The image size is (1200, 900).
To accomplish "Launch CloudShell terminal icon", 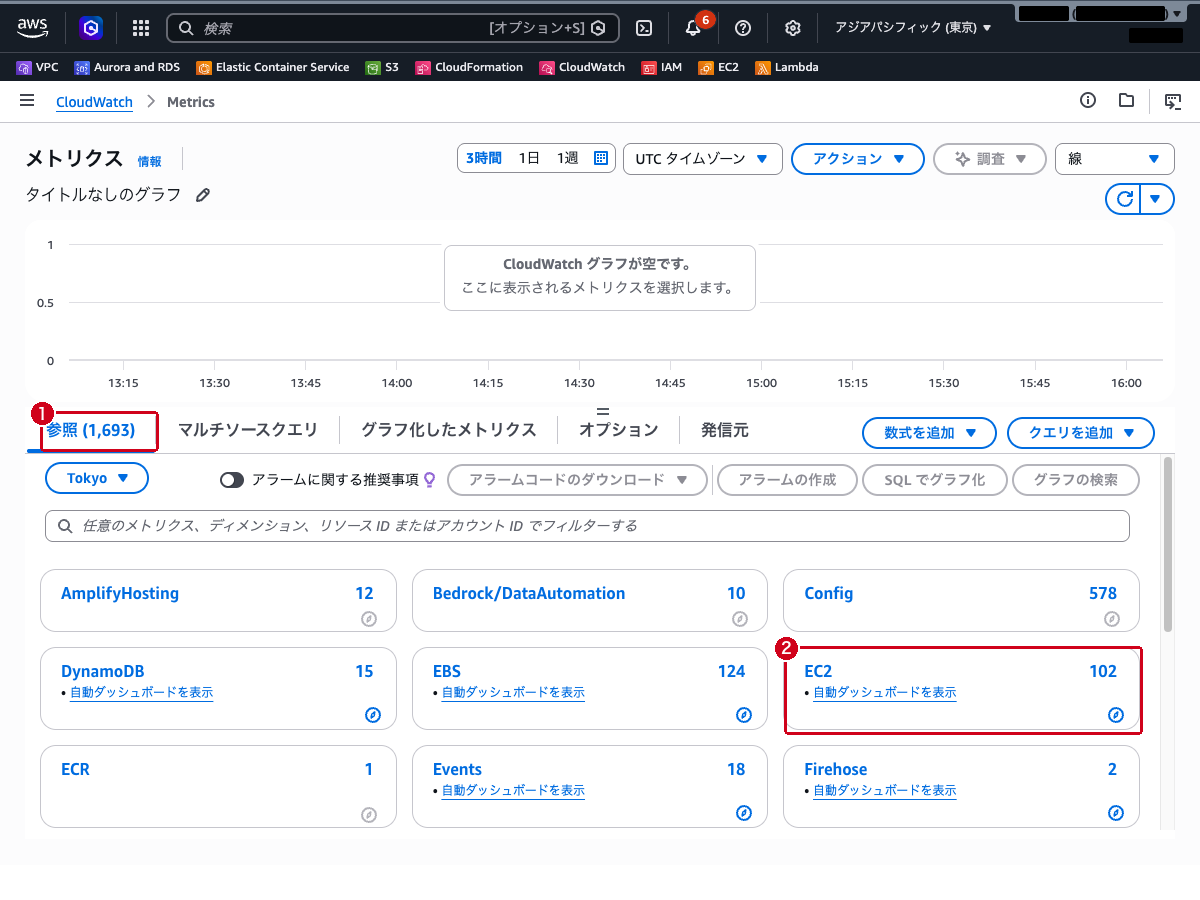I will tap(646, 28).
